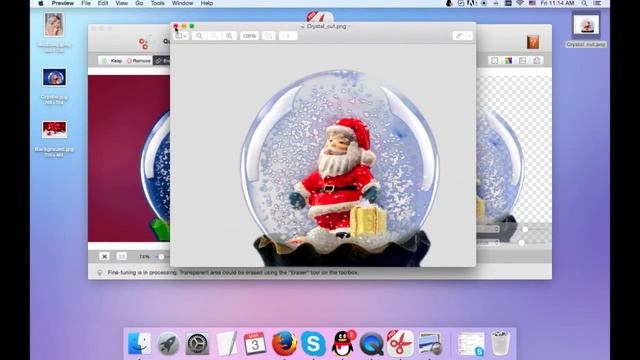This screenshot has width=640, height=360.
Task: Click the colorful background color icon
Action: (x=508, y=60)
